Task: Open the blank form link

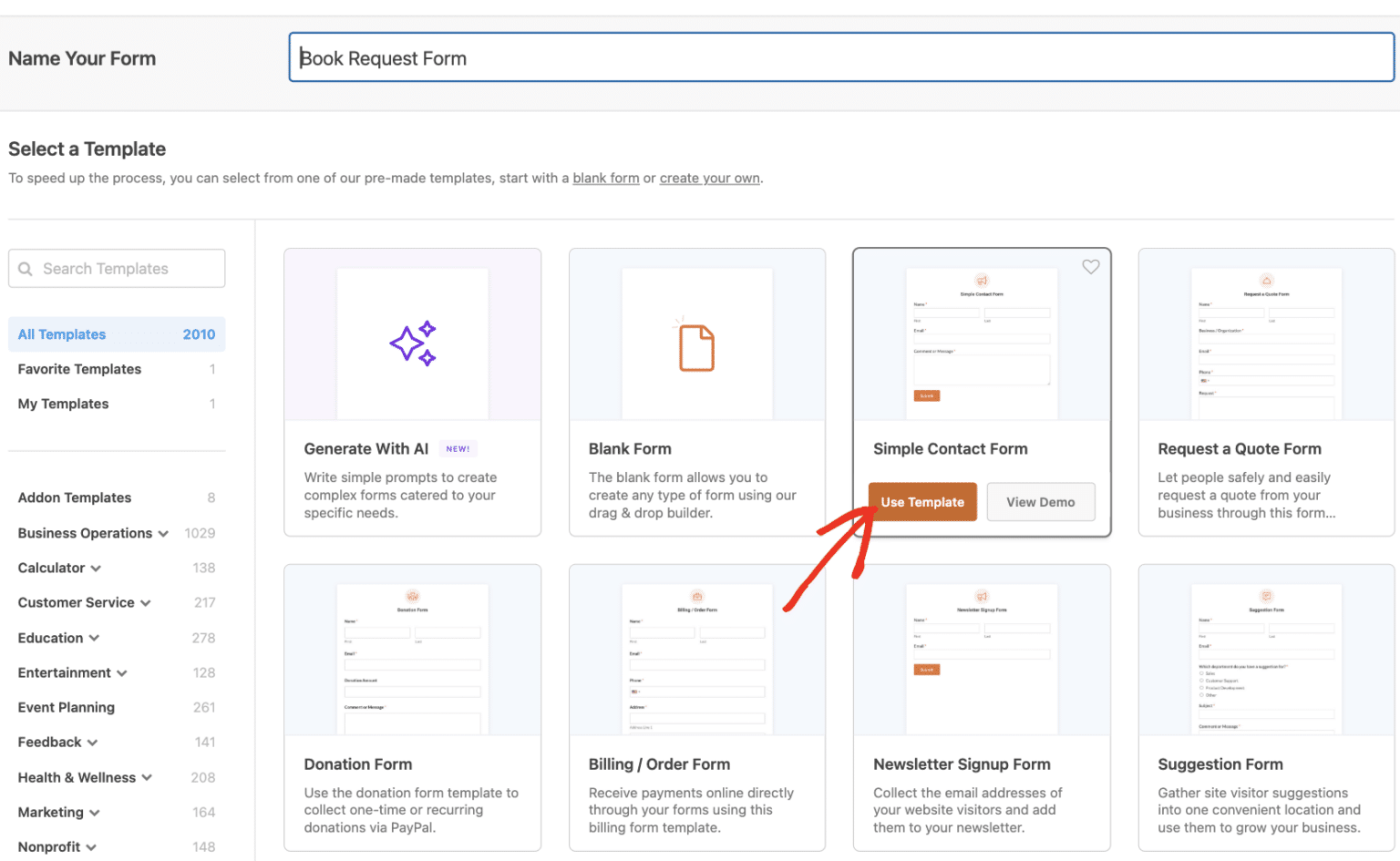Action: pyautogui.click(x=605, y=178)
